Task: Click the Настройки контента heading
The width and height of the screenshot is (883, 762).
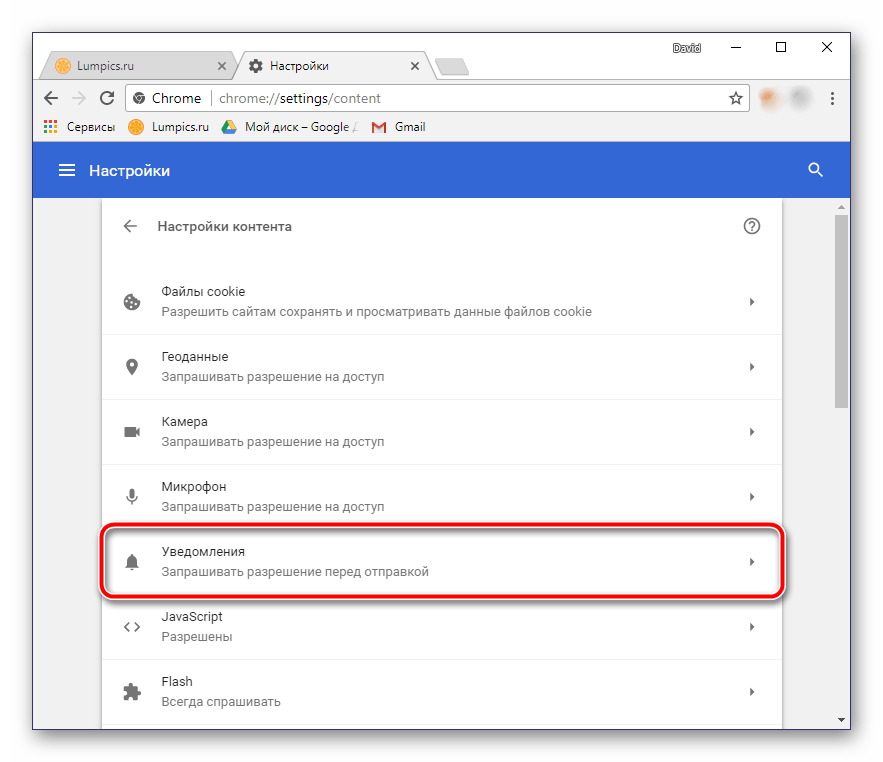Action: pos(225,226)
